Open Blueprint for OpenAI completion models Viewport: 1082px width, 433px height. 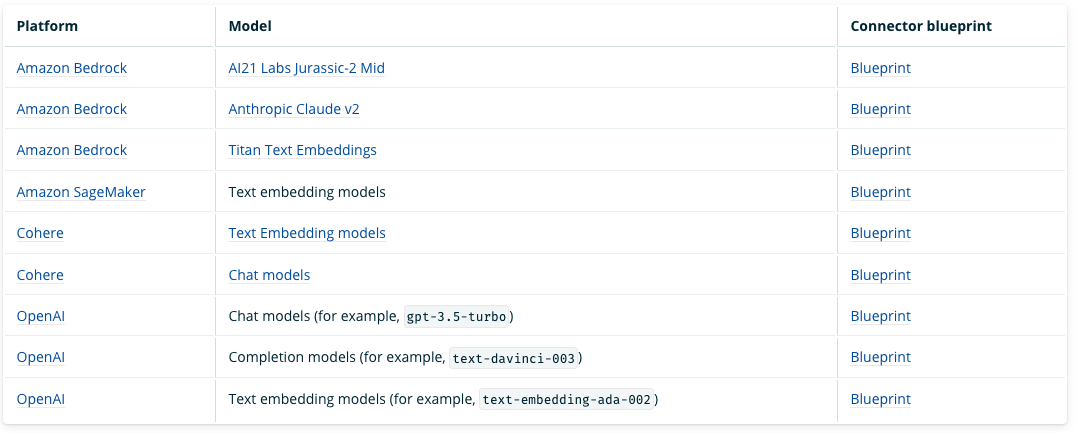click(880, 357)
